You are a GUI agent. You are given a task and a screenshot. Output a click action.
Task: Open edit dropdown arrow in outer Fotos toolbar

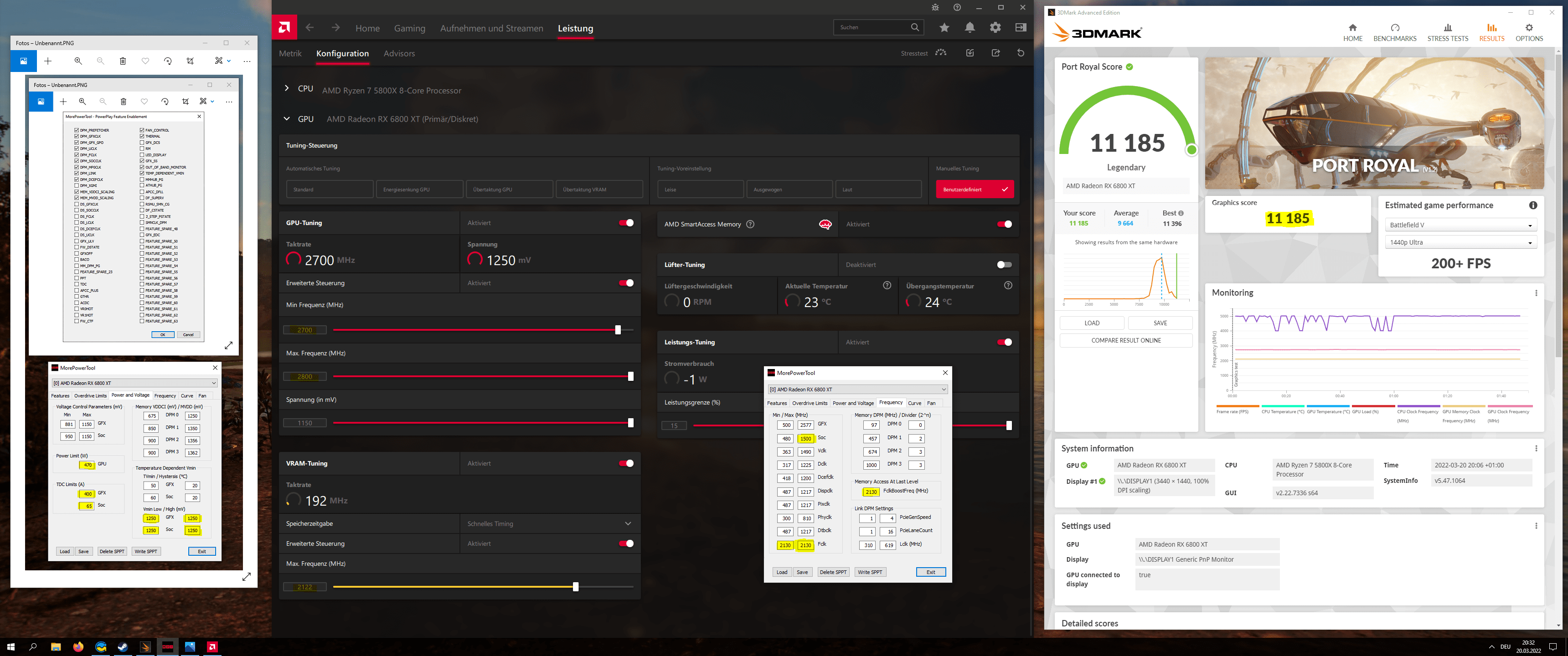(229, 61)
